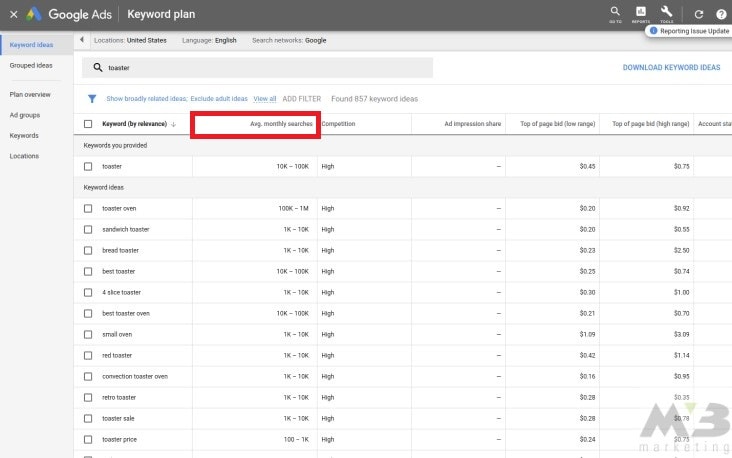Check the box for bread toaster
Viewport: 732px width, 458px height.
click(x=88, y=250)
